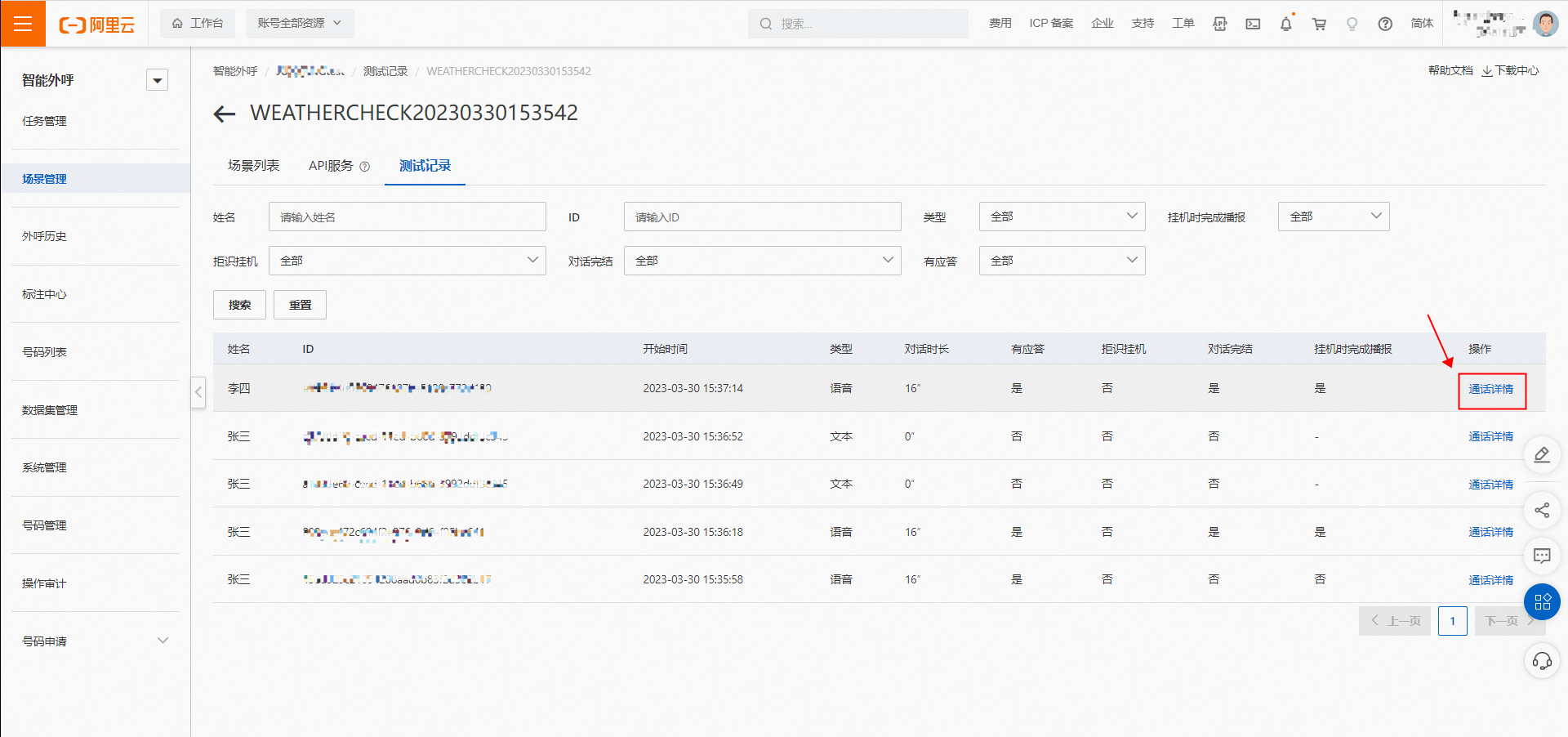Select the 测试记录 tab

click(425, 166)
